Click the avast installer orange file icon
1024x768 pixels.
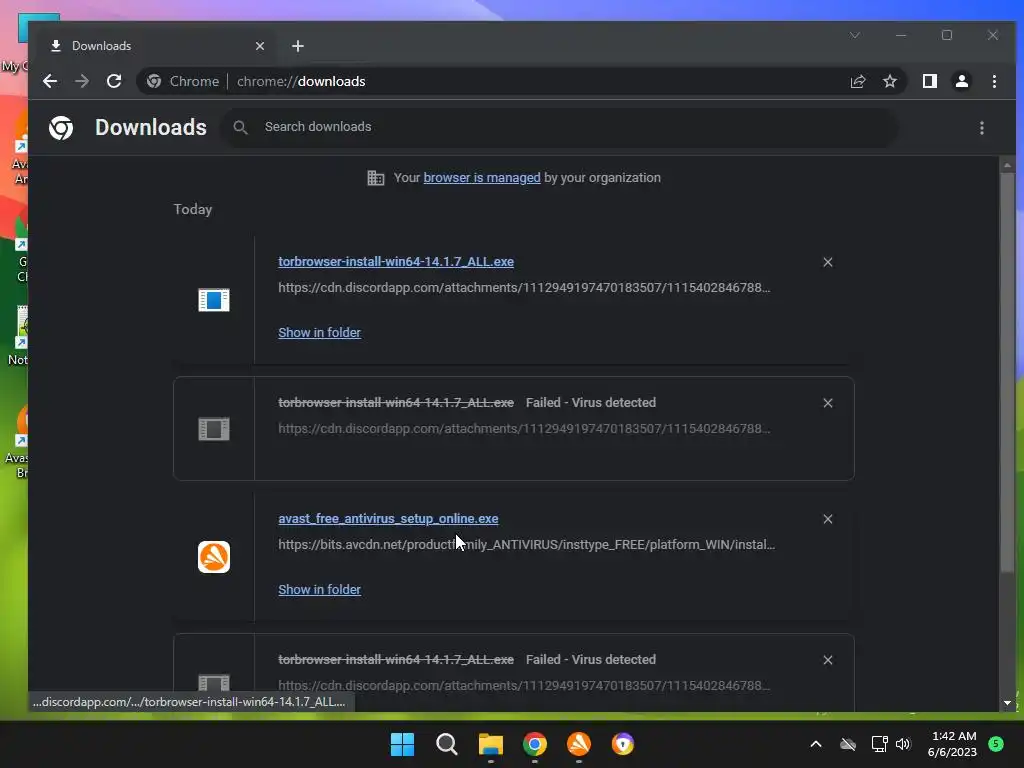pos(214,557)
